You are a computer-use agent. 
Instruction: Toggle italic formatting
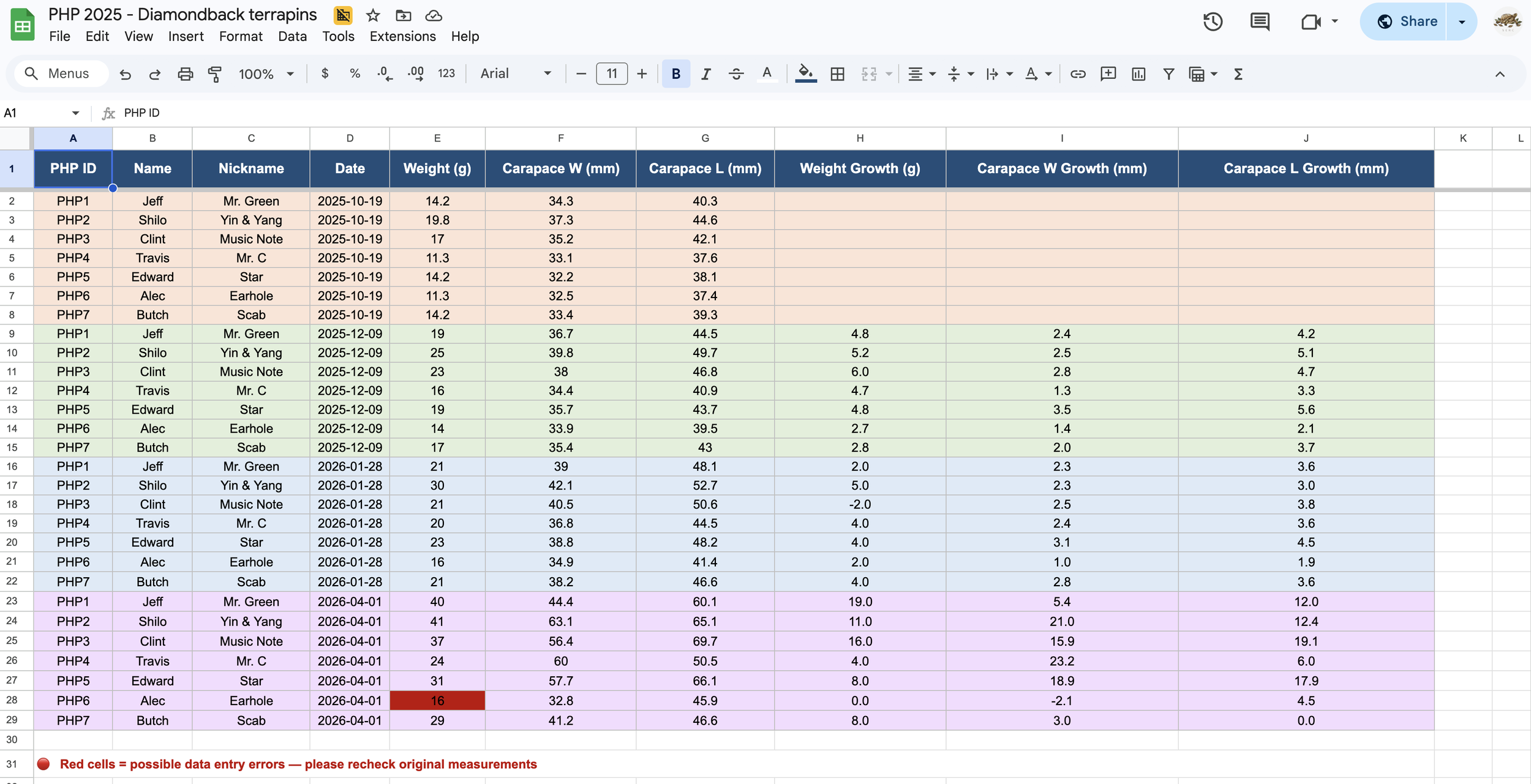pyautogui.click(x=705, y=74)
